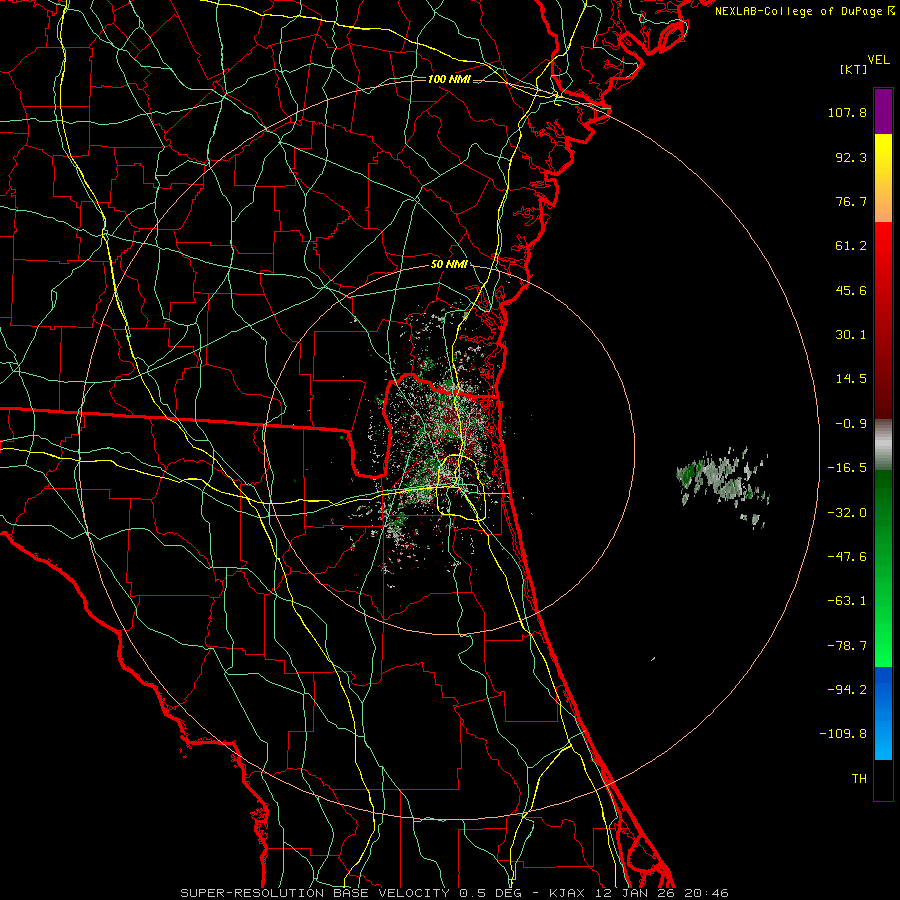Click the TH legend label
Screen dimensions: 900x900
[859, 779]
